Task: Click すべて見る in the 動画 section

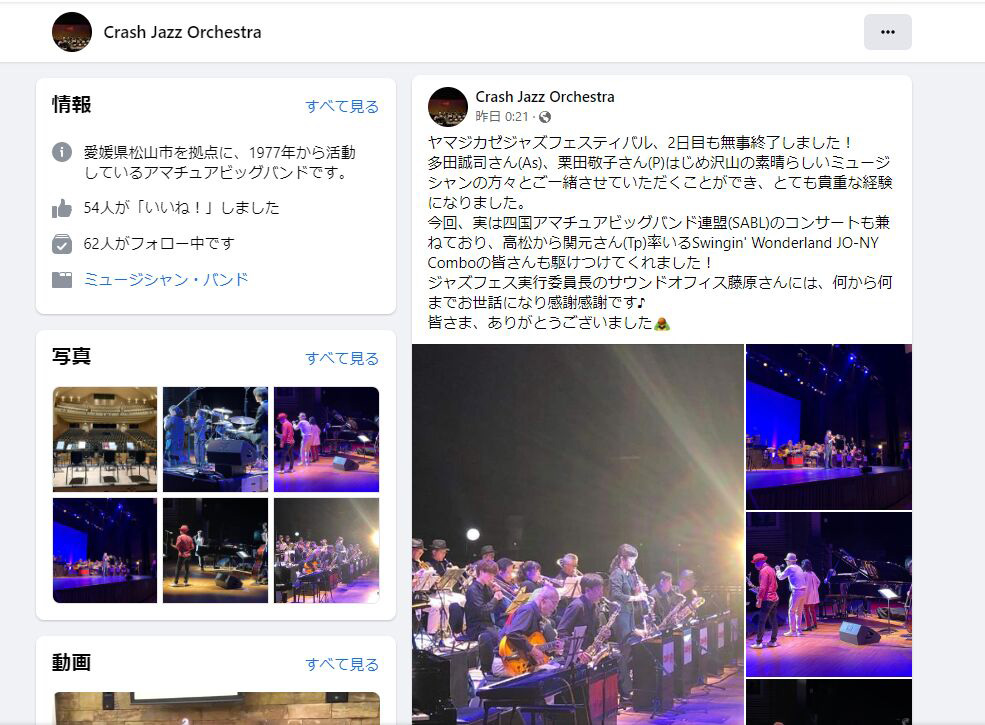Action: (x=342, y=664)
